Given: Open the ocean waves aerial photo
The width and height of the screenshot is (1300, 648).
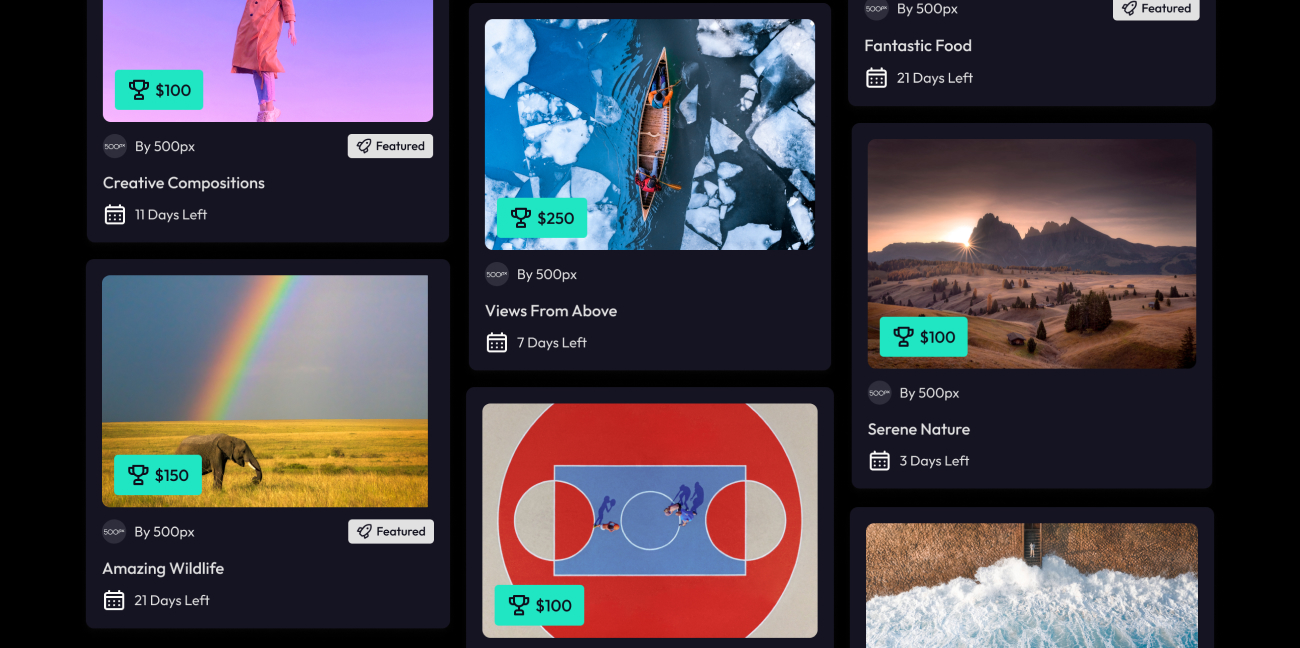Looking at the screenshot, I should pyautogui.click(x=1032, y=585).
